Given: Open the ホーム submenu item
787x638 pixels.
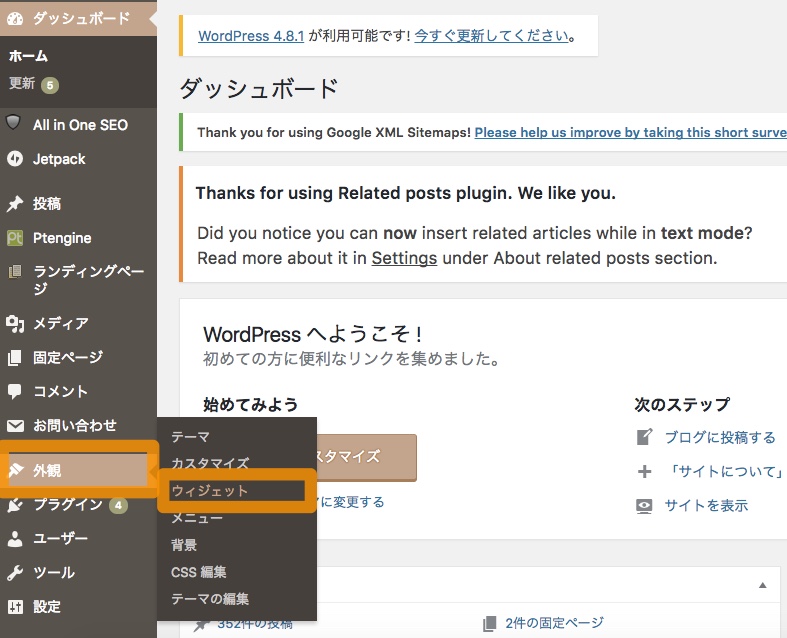Looking at the screenshot, I should pyautogui.click(x=28, y=56).
